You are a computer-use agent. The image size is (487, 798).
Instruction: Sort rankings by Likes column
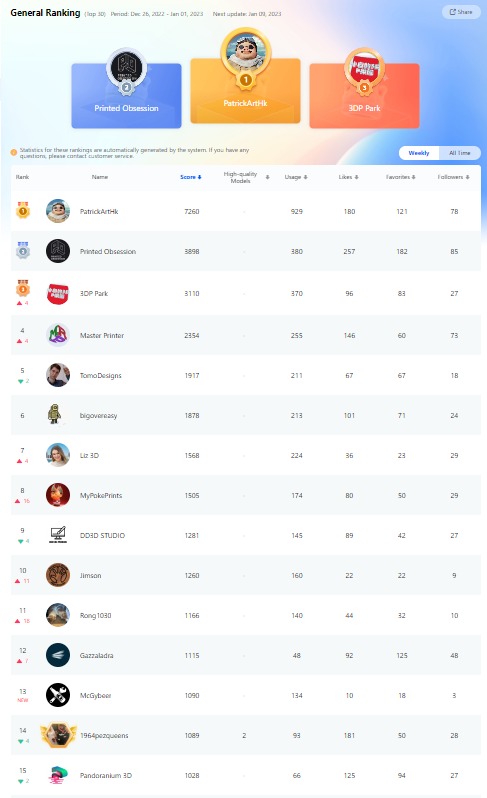click(x=349, y=177)
